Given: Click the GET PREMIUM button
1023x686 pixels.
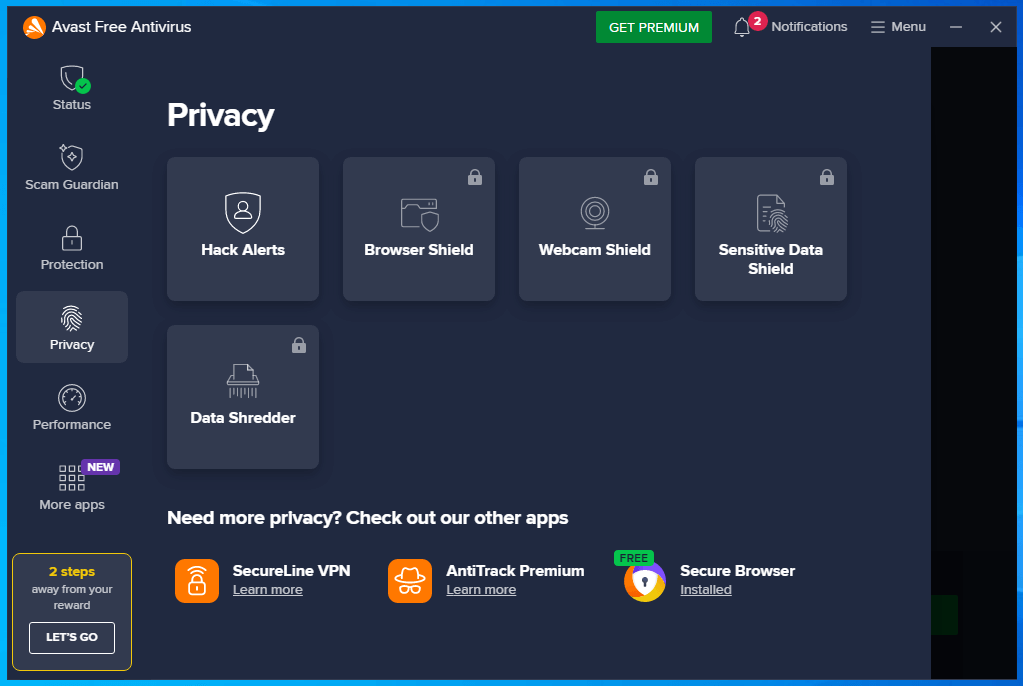Looking at the screenshot, I should click(x=654, y=27).
